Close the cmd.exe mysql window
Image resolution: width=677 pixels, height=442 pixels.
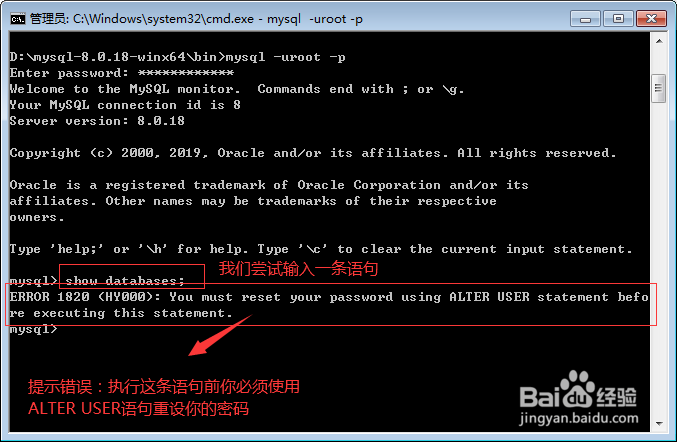pos(651,19)
